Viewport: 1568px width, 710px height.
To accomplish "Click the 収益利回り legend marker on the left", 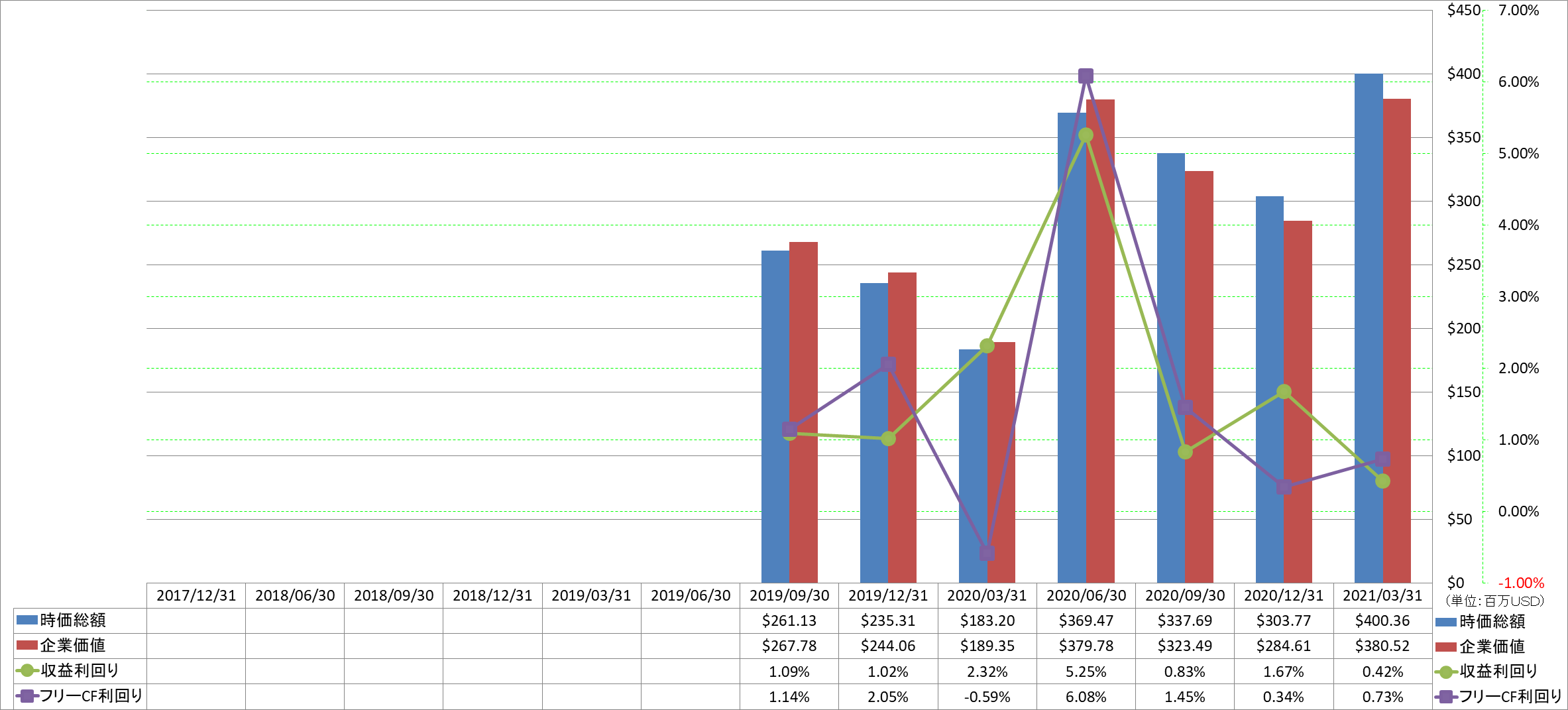I will 27,670.
